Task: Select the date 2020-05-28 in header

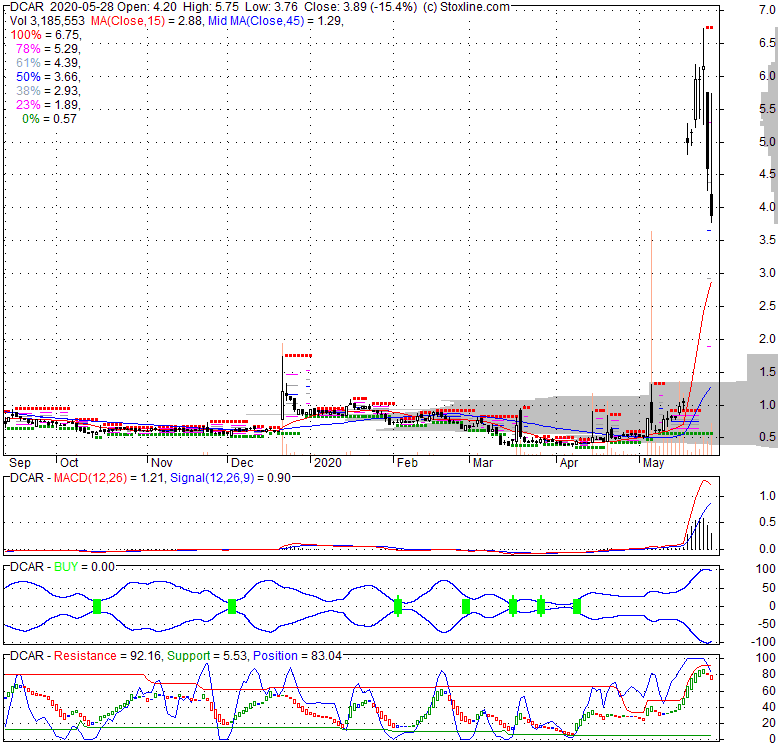Action: coord(82,7)
